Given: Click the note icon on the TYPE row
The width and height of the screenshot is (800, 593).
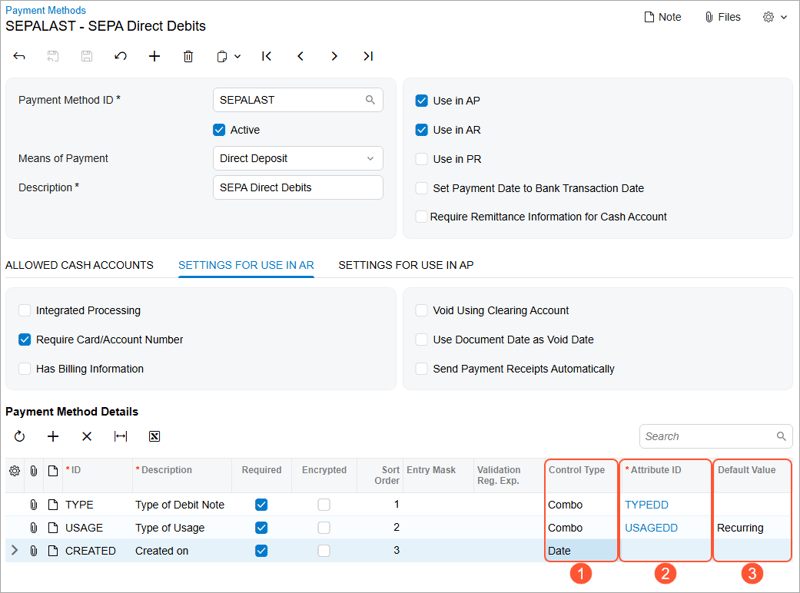Looking at the screenshot, I should (53, 505).
